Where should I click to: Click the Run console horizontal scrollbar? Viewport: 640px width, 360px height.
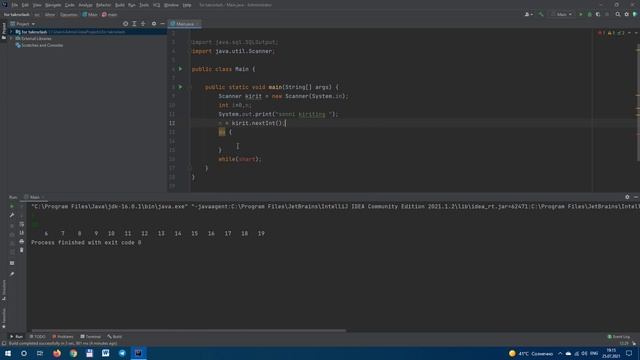pyautogui.click(x=189, y=330)
